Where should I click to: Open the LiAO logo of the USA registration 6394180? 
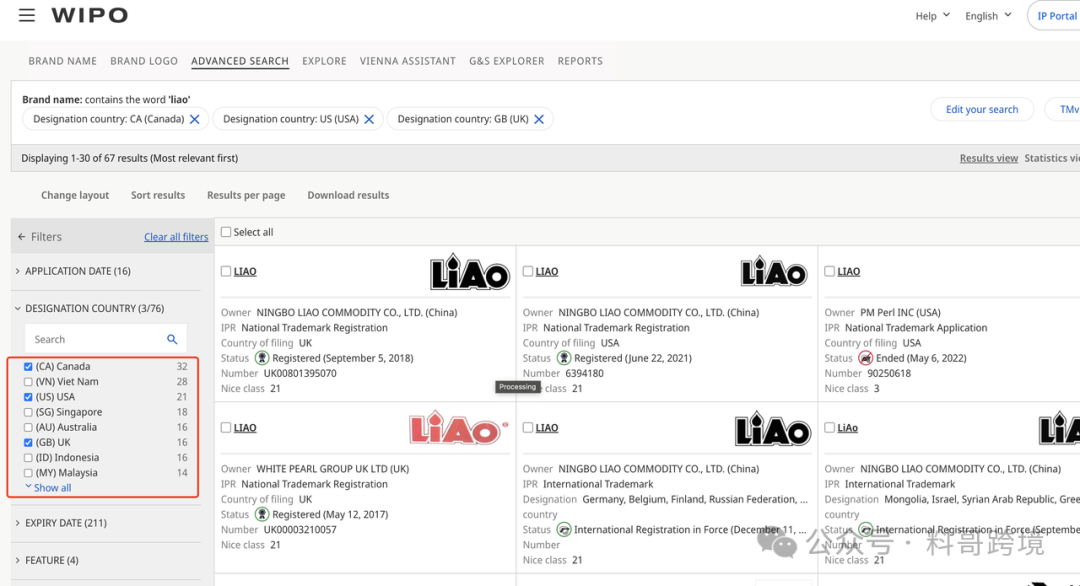(774, 271)
